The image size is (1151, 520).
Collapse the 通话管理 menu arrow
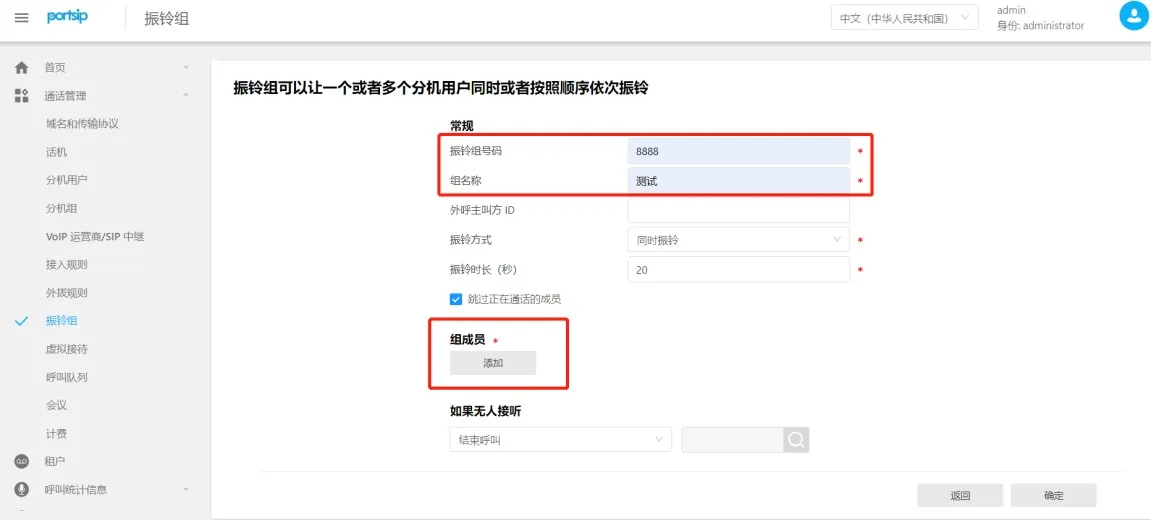[186, 95]
